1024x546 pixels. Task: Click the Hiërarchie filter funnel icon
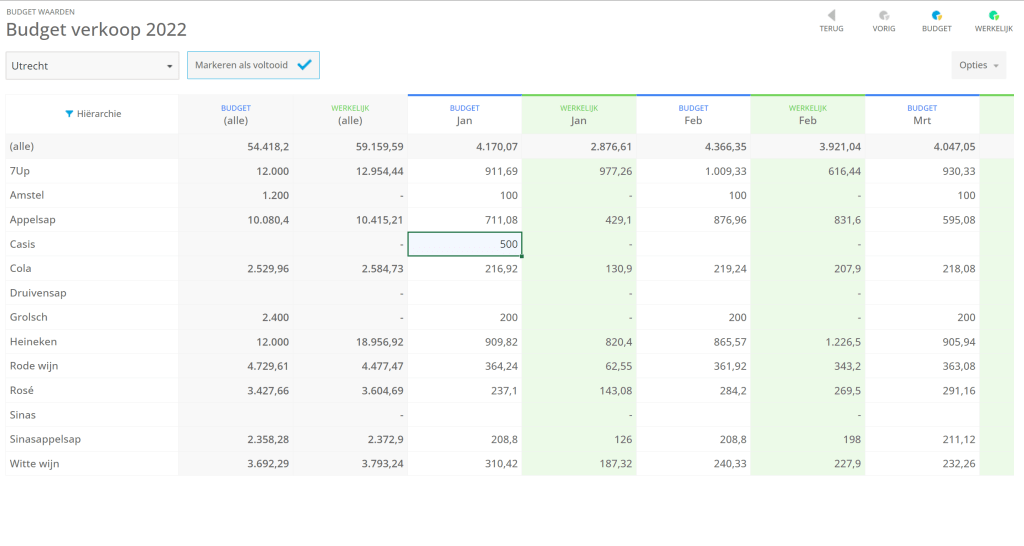(x=69, y=114)
